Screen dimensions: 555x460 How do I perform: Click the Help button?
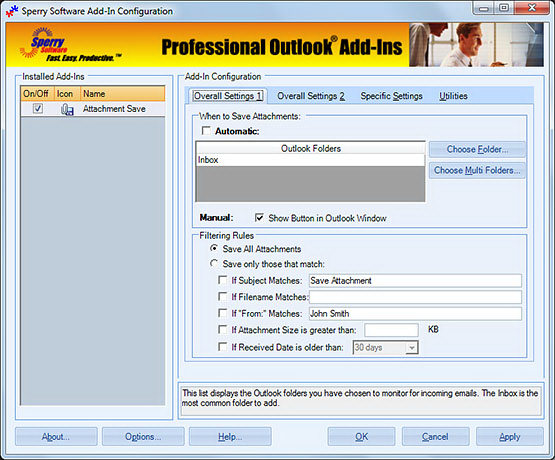[x=230, y=437]
